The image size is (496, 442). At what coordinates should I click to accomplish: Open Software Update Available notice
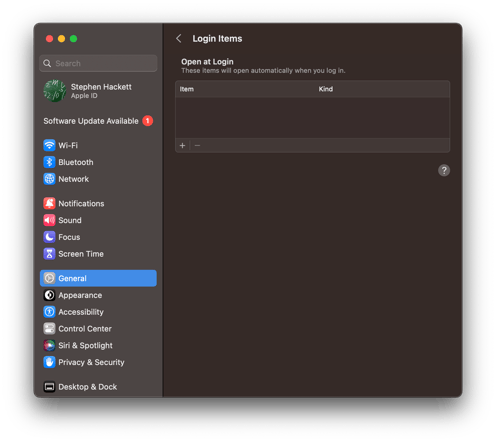91,121
